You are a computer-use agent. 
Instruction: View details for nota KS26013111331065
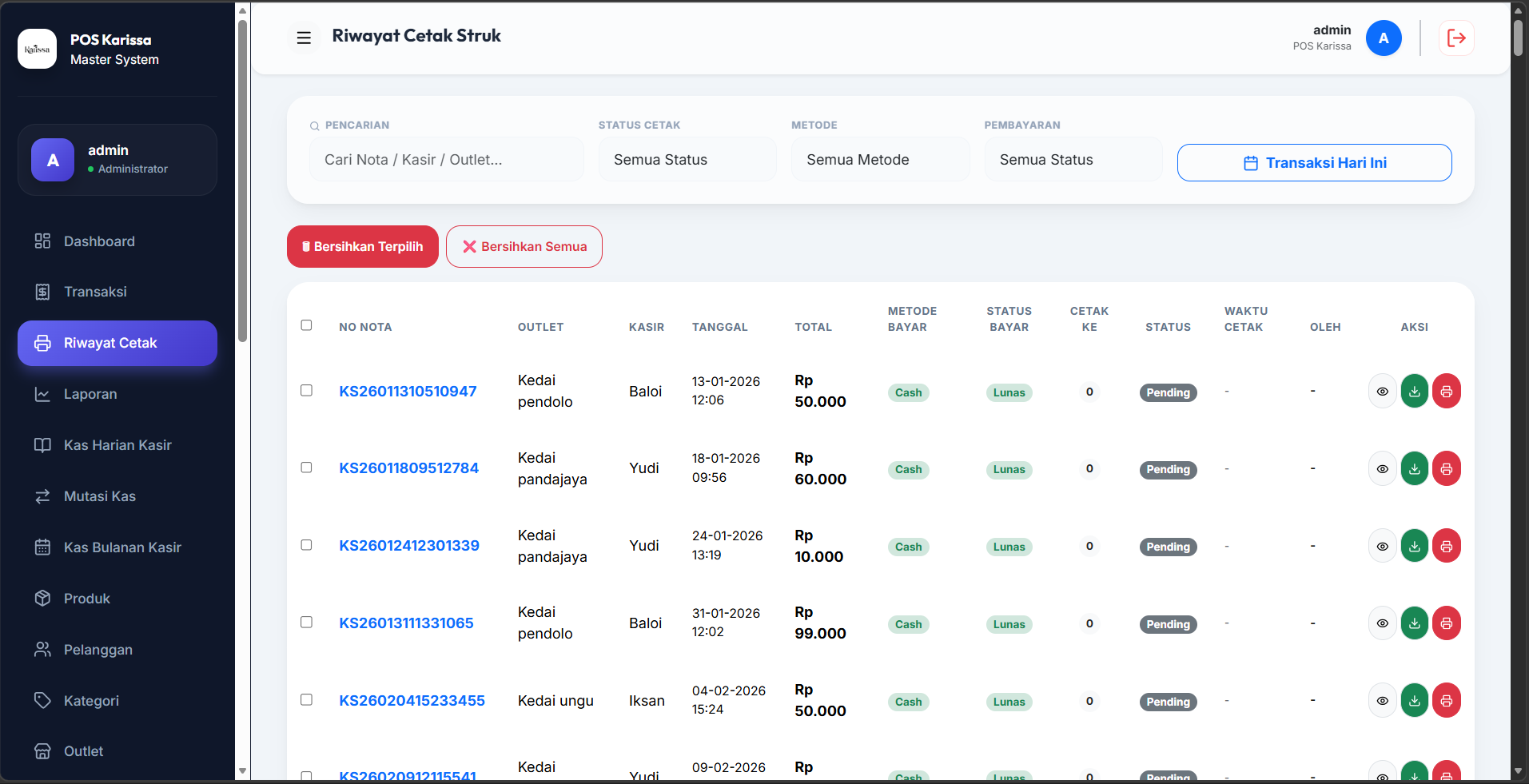tap(1382, 623)
